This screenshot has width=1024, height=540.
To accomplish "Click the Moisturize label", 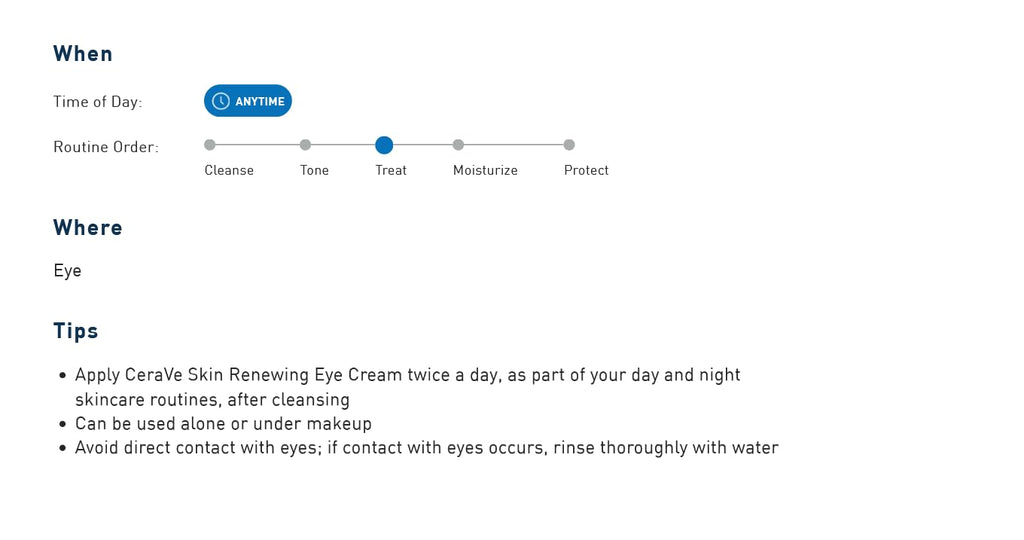I will tap(485, 170).
